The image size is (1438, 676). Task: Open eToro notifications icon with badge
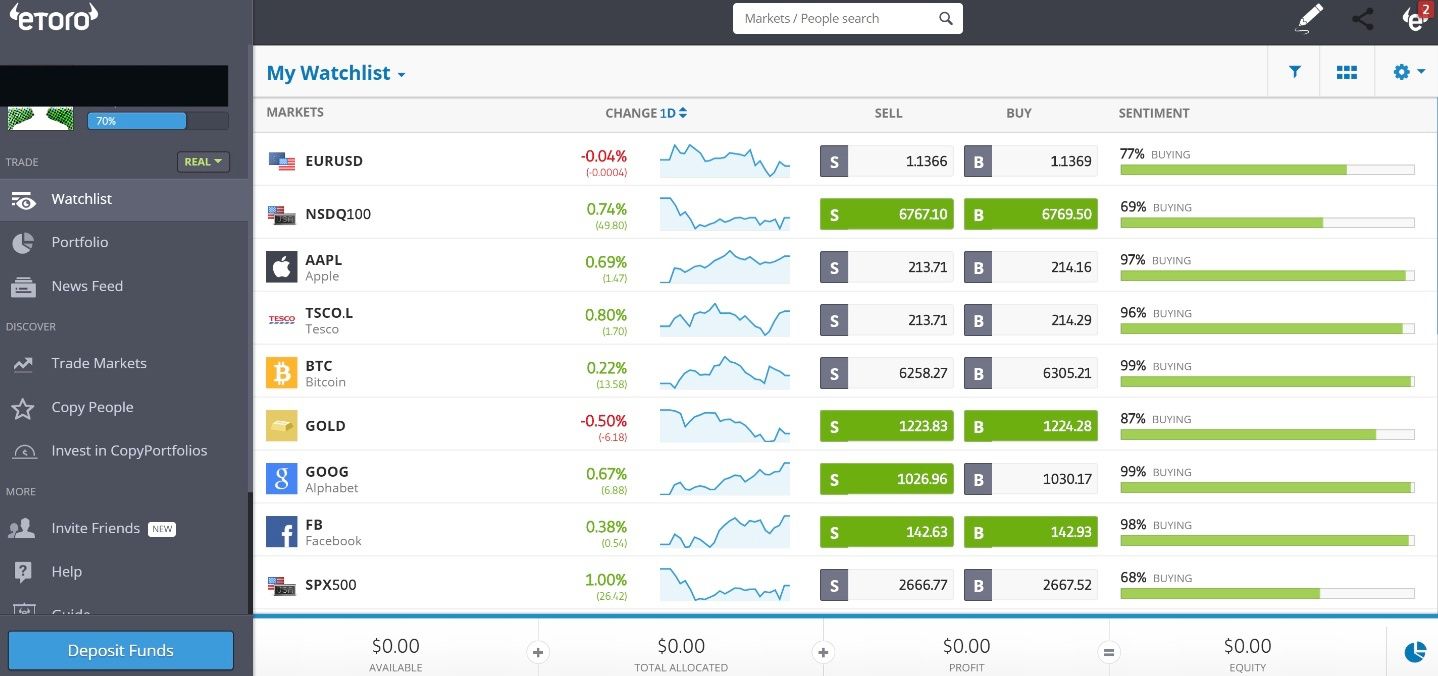coord(1415,18)
